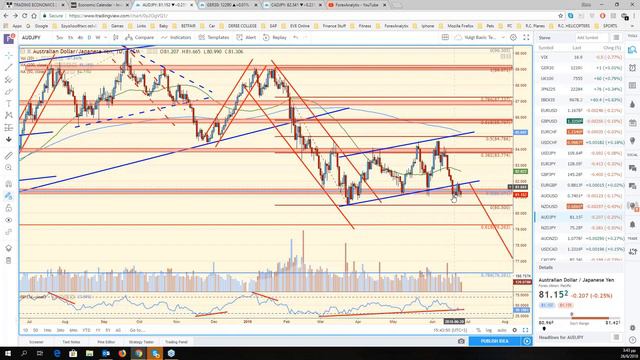The width and height of the screenshot is (640, 360).
Task: Open the Screener tab
Action: [36, 342]
